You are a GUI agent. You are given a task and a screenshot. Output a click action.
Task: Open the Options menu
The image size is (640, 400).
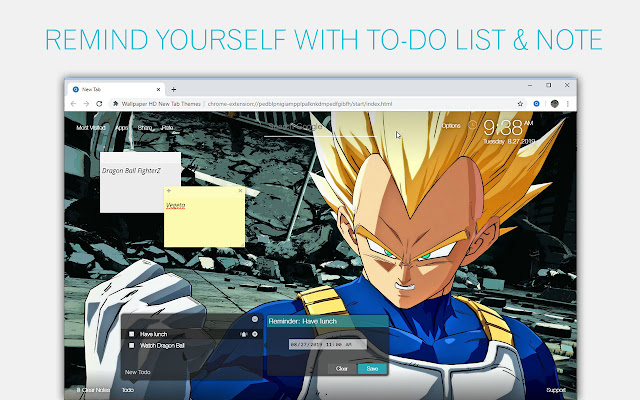[451, 126]
